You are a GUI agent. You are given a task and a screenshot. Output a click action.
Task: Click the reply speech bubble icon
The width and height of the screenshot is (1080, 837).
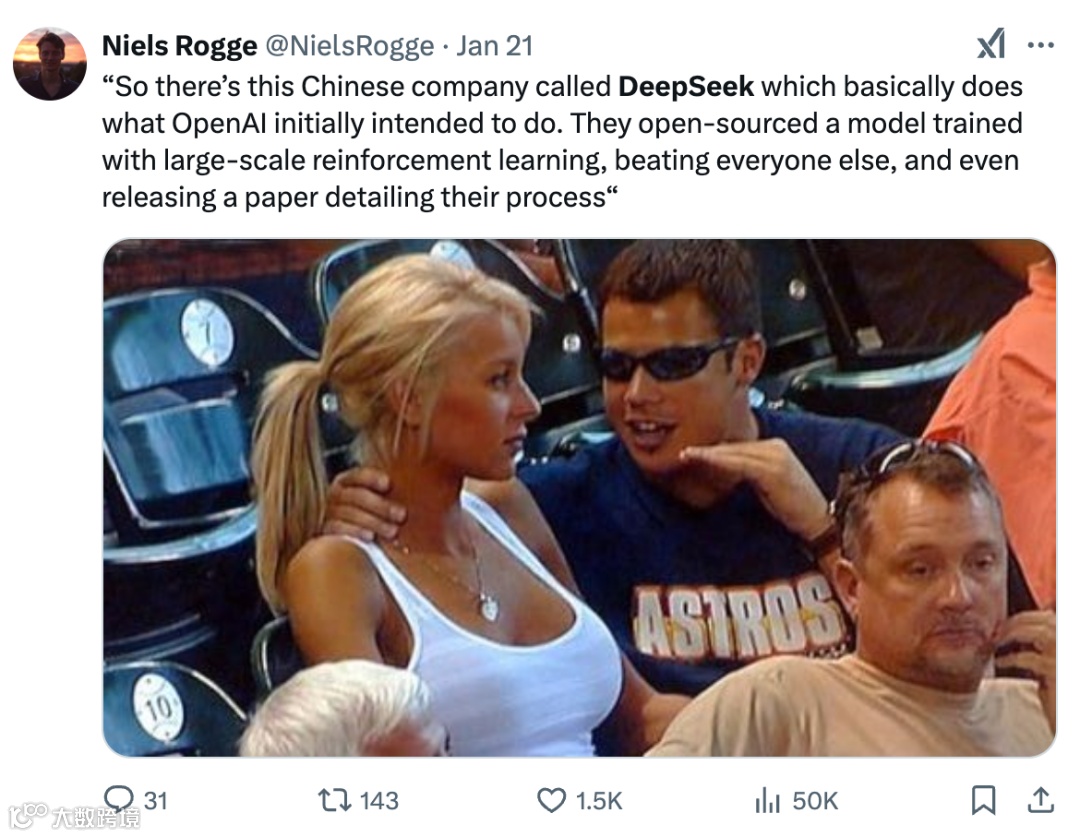pyautogui.click(x=118, y=799)
